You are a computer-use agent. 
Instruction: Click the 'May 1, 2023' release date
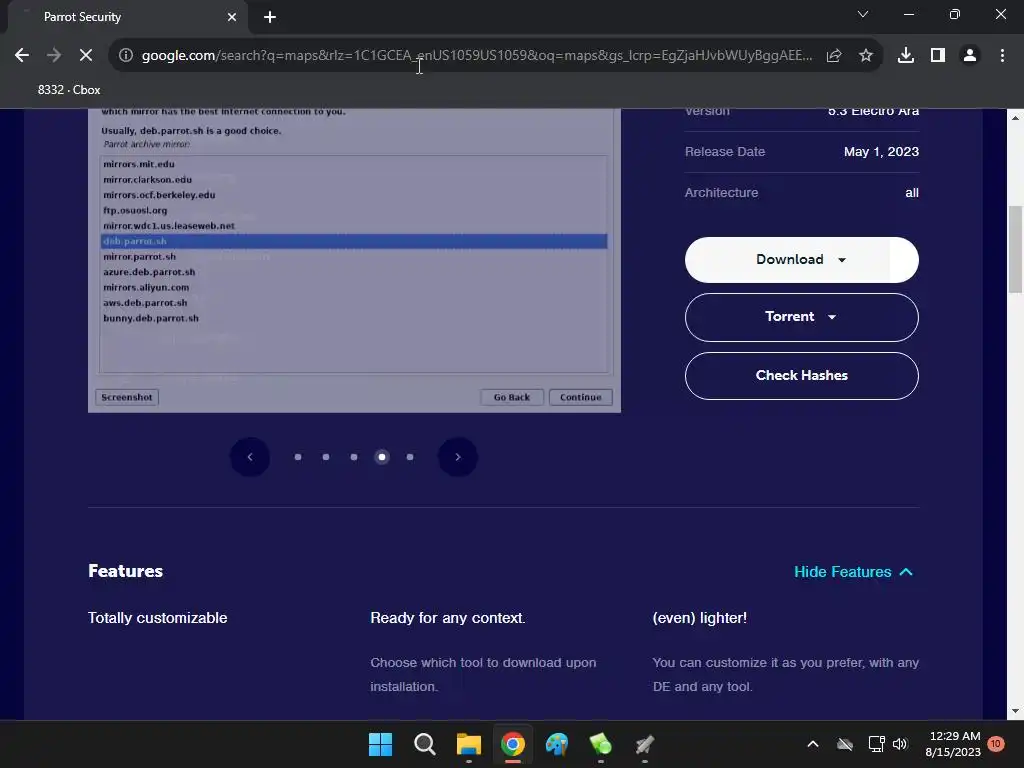881,152
